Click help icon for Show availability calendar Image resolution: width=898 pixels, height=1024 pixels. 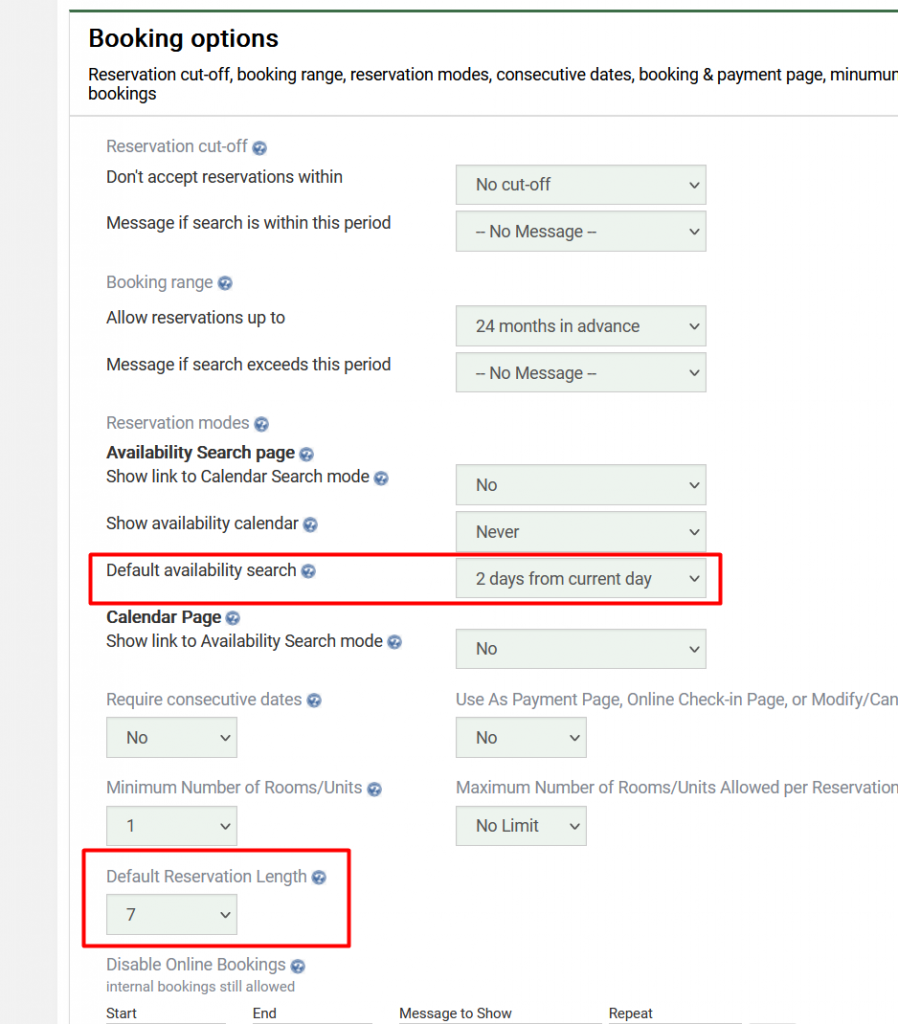click(x=310, y=525)
